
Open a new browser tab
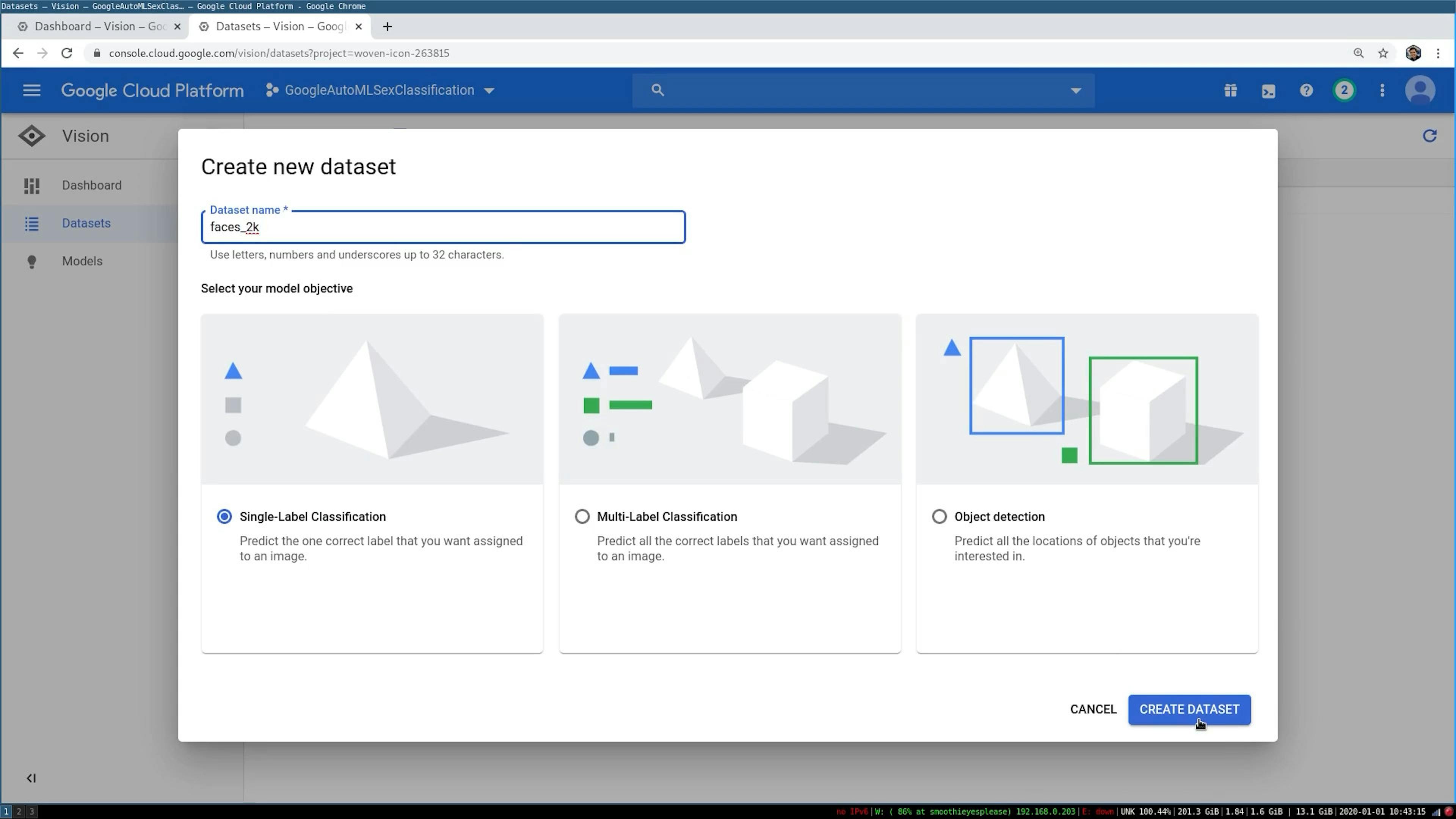(x=387, y=27)
